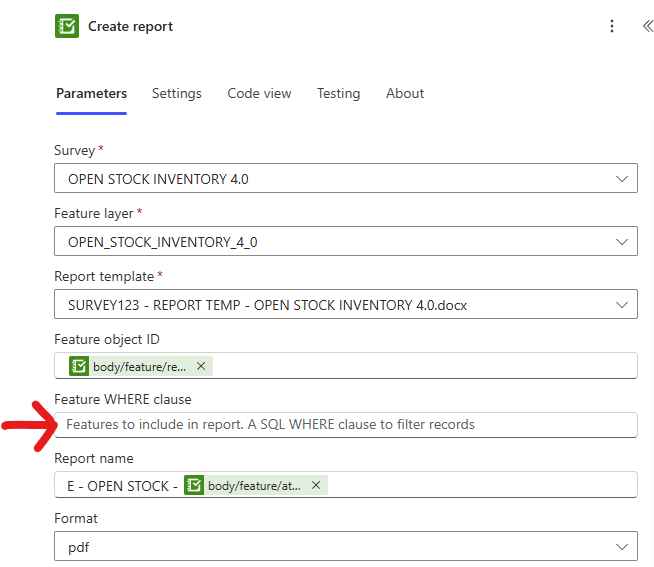Click the Survey123 Create report icon
This screenshot has height=567, width=654.
coord(67,26)
